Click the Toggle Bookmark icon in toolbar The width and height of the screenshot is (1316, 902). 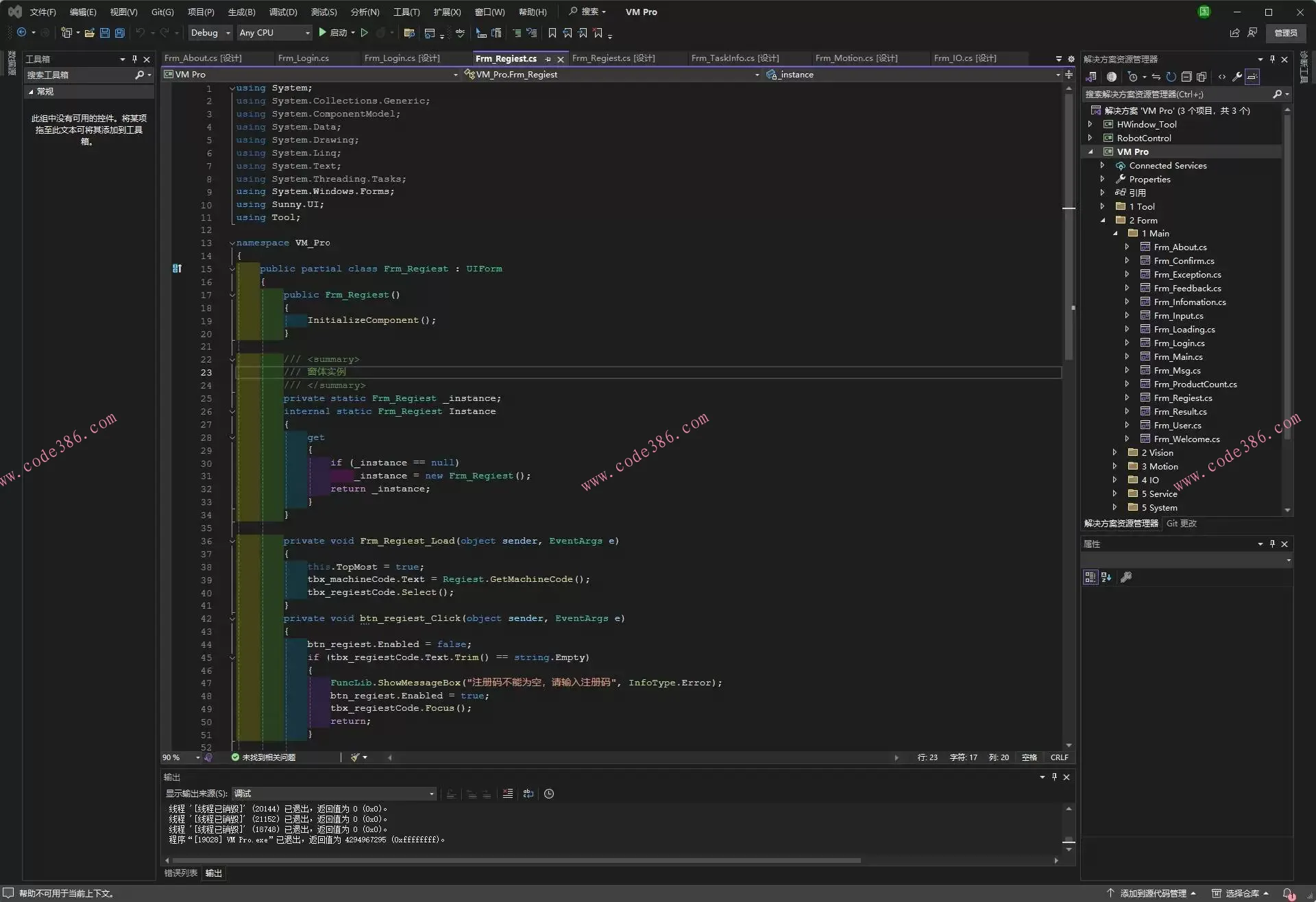point(552,33)
